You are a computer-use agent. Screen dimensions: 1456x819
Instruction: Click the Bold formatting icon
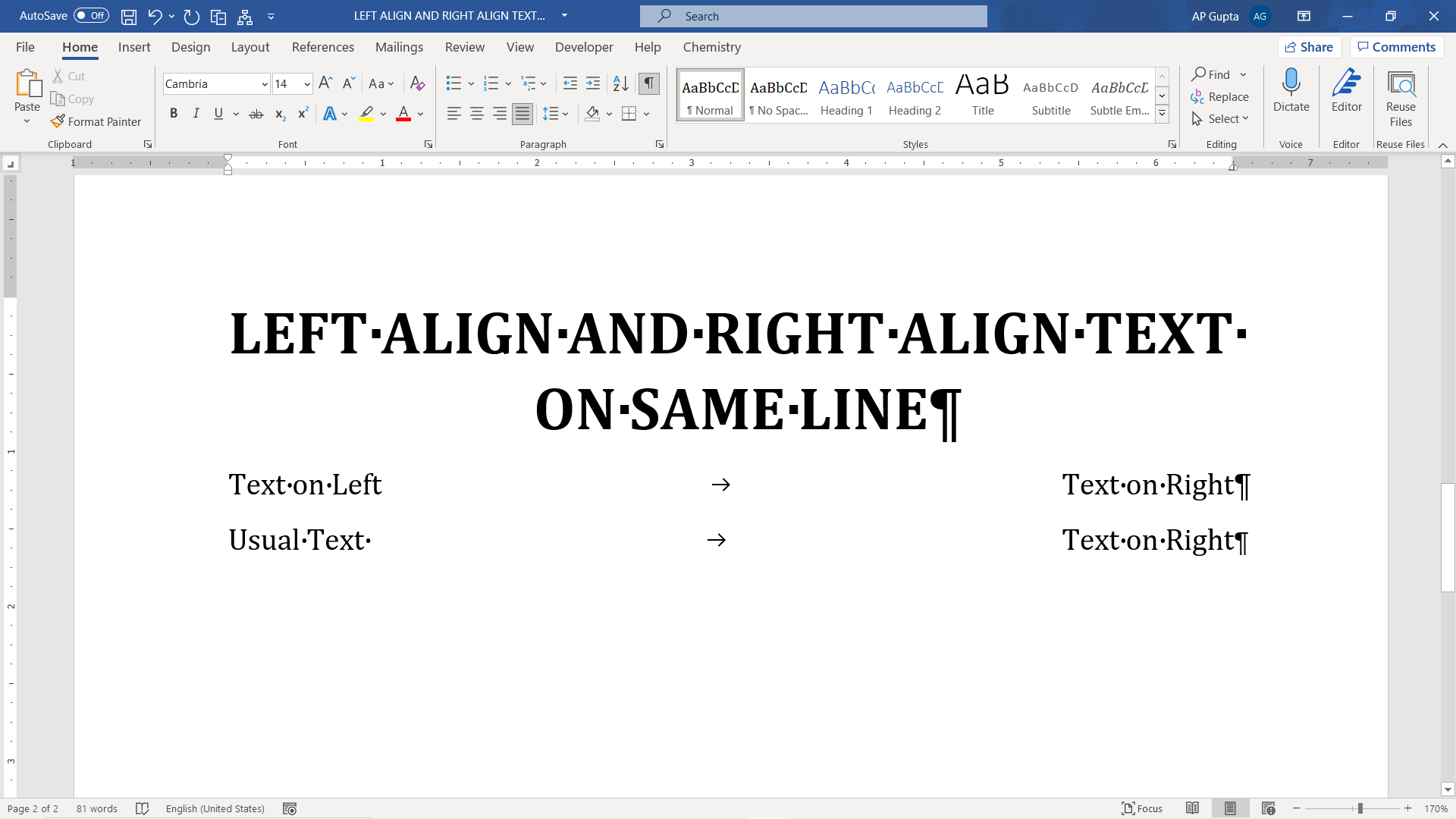tap(173, 113)
